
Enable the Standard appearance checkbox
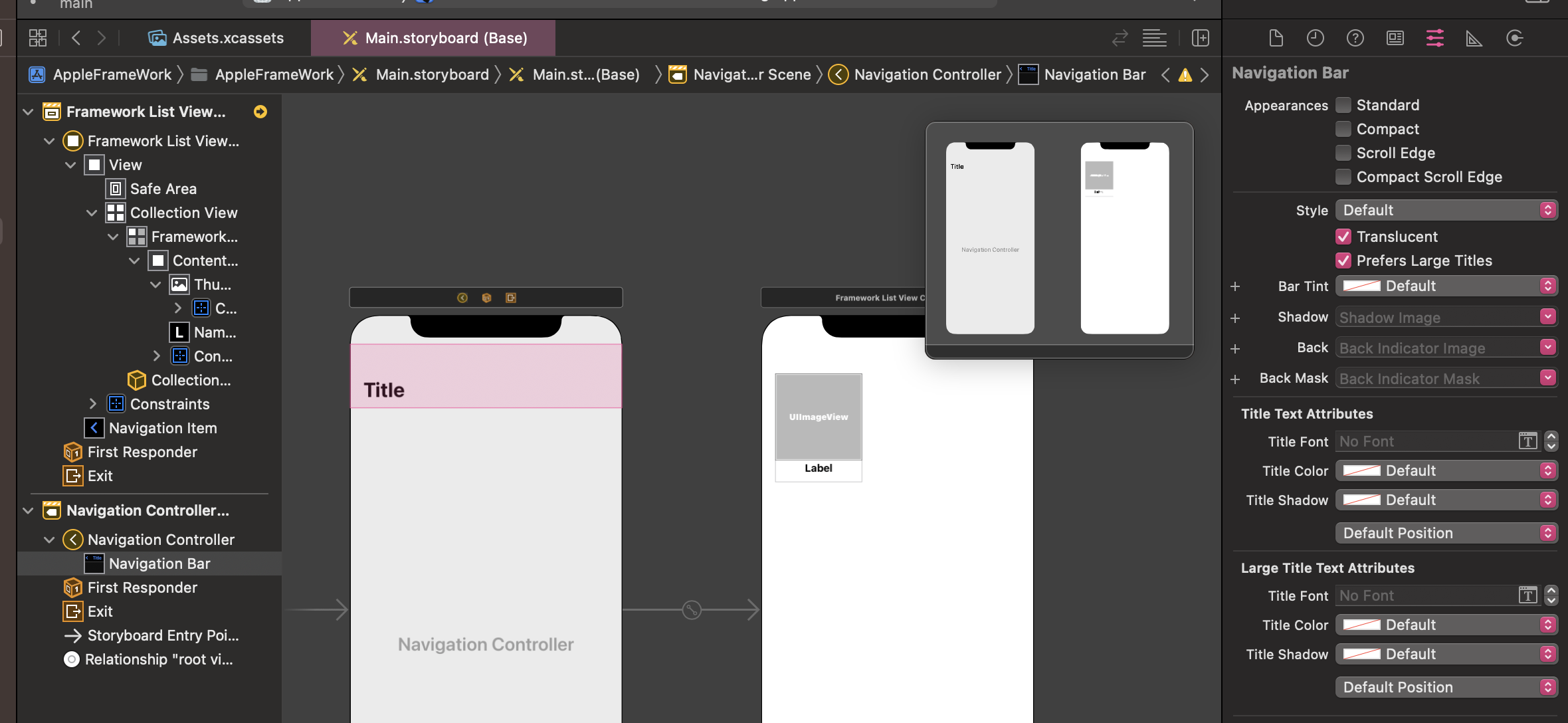pos(1343,105)
